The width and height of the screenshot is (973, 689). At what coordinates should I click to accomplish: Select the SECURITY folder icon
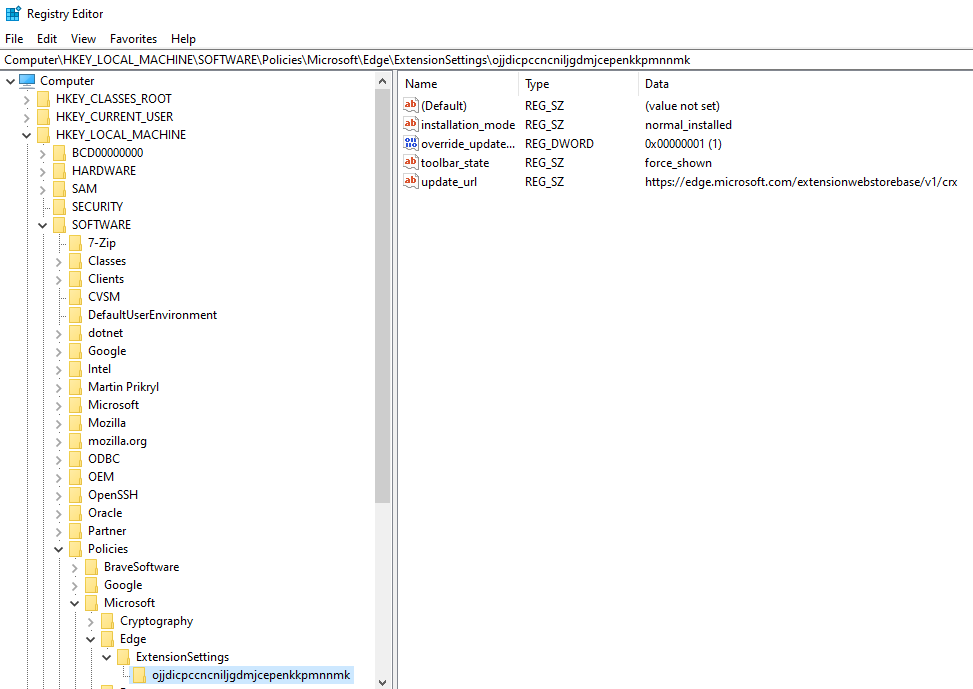[60, 207]
